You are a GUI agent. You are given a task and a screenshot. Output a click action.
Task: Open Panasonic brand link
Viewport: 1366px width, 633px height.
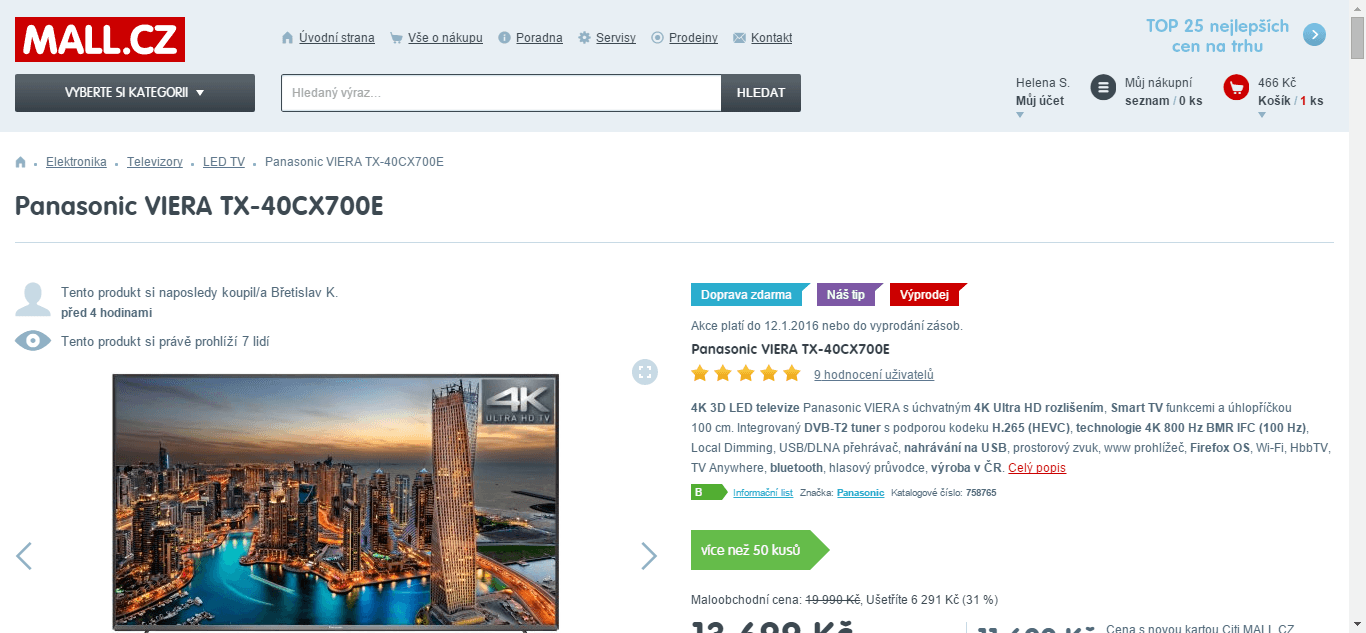[x=860, y=493]
